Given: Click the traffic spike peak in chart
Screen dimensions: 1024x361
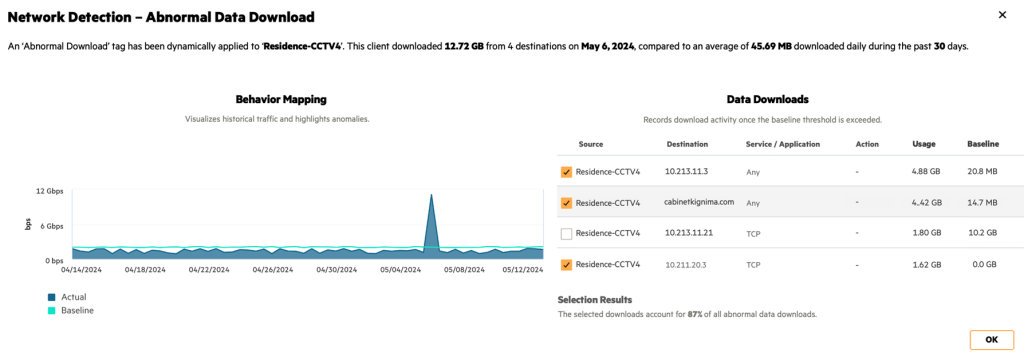Looking at the screenshot, I should 431,195.
